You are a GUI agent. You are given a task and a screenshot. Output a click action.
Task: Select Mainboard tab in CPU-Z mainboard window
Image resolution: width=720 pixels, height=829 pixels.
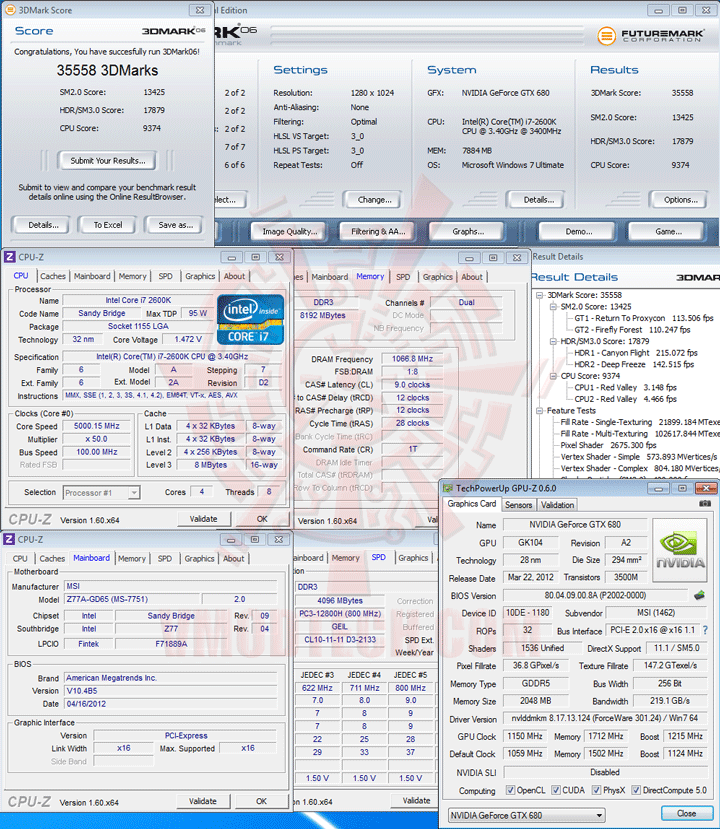(x=91, y=558)
